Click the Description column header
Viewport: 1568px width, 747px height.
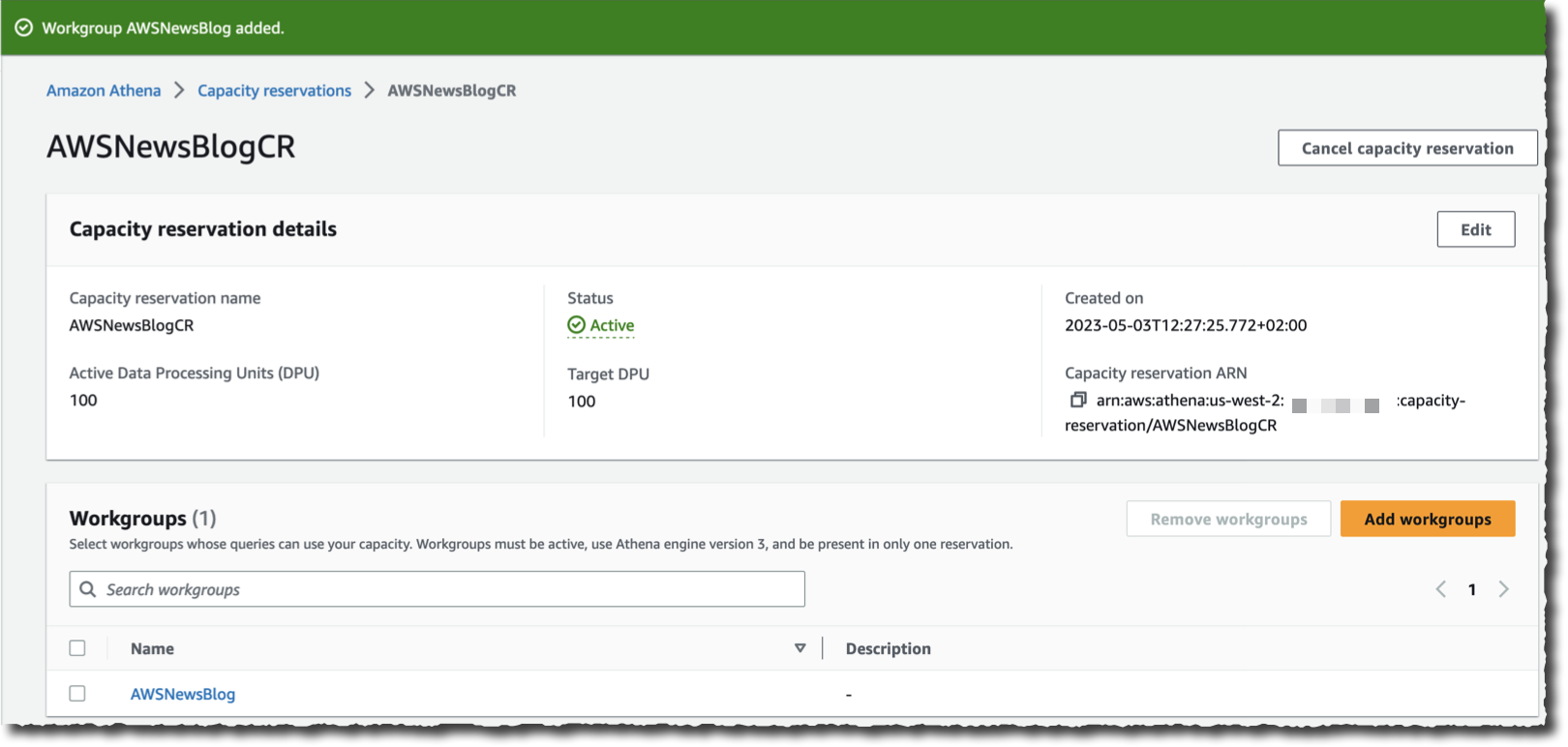[x=889, y=648]
